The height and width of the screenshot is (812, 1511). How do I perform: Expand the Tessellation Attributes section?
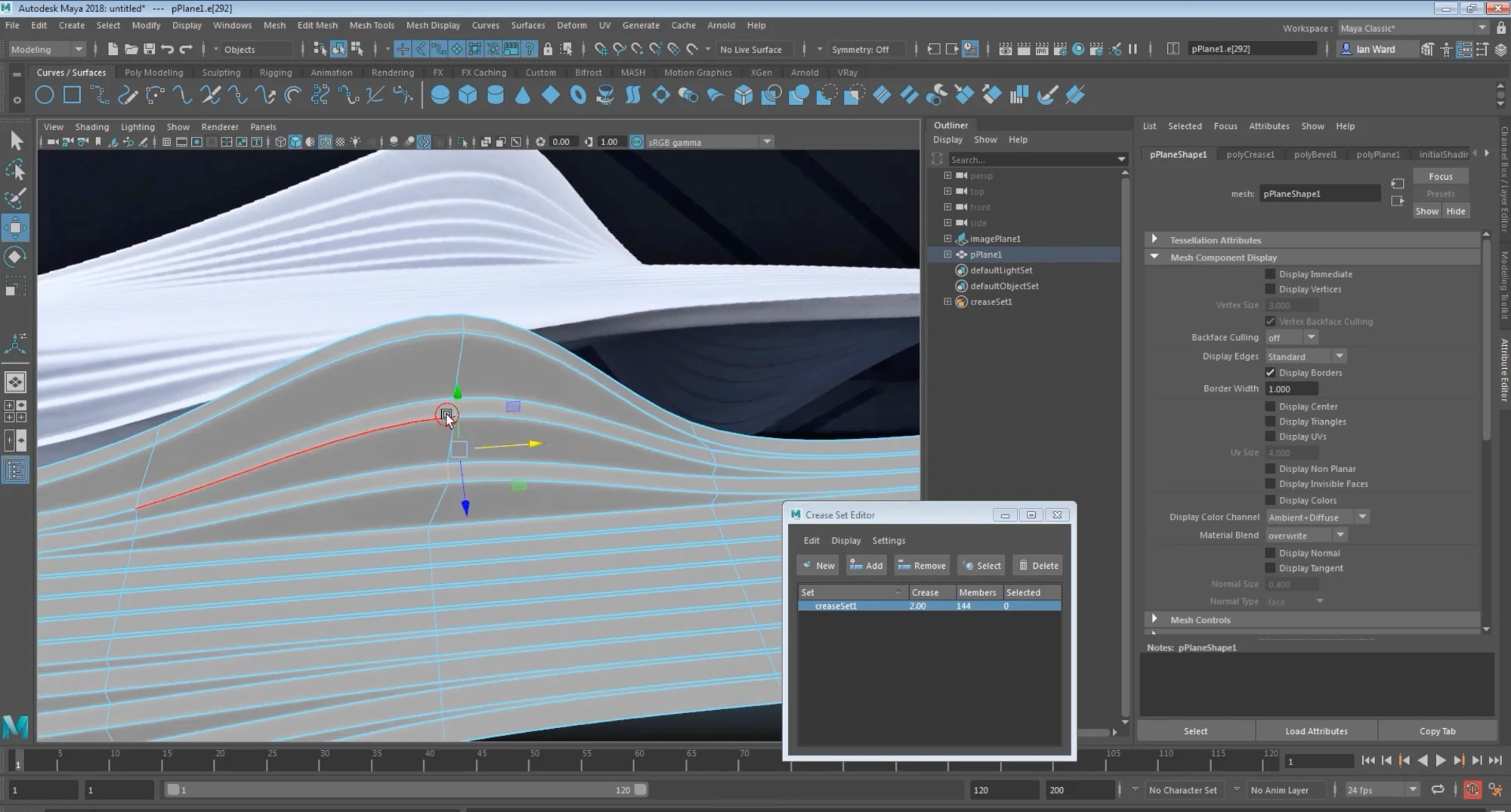coord(1154,239)
